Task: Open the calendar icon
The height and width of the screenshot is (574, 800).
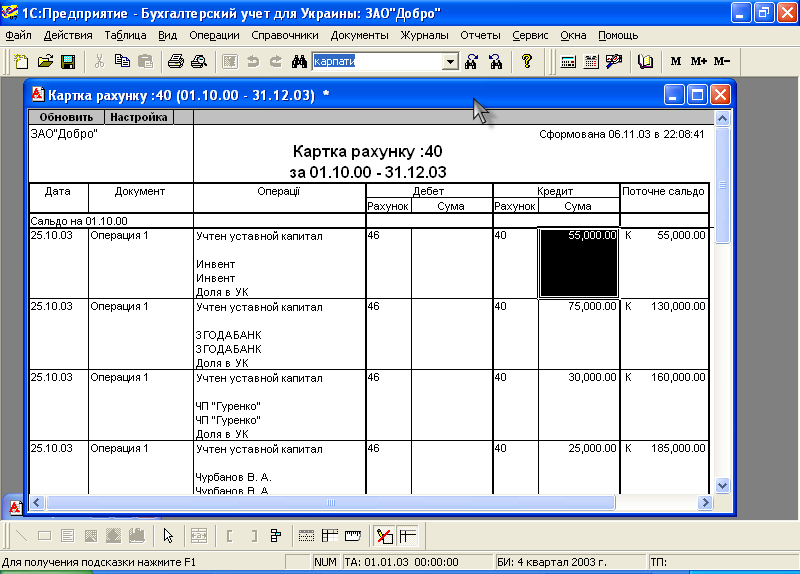Action: tap(591, 62)
